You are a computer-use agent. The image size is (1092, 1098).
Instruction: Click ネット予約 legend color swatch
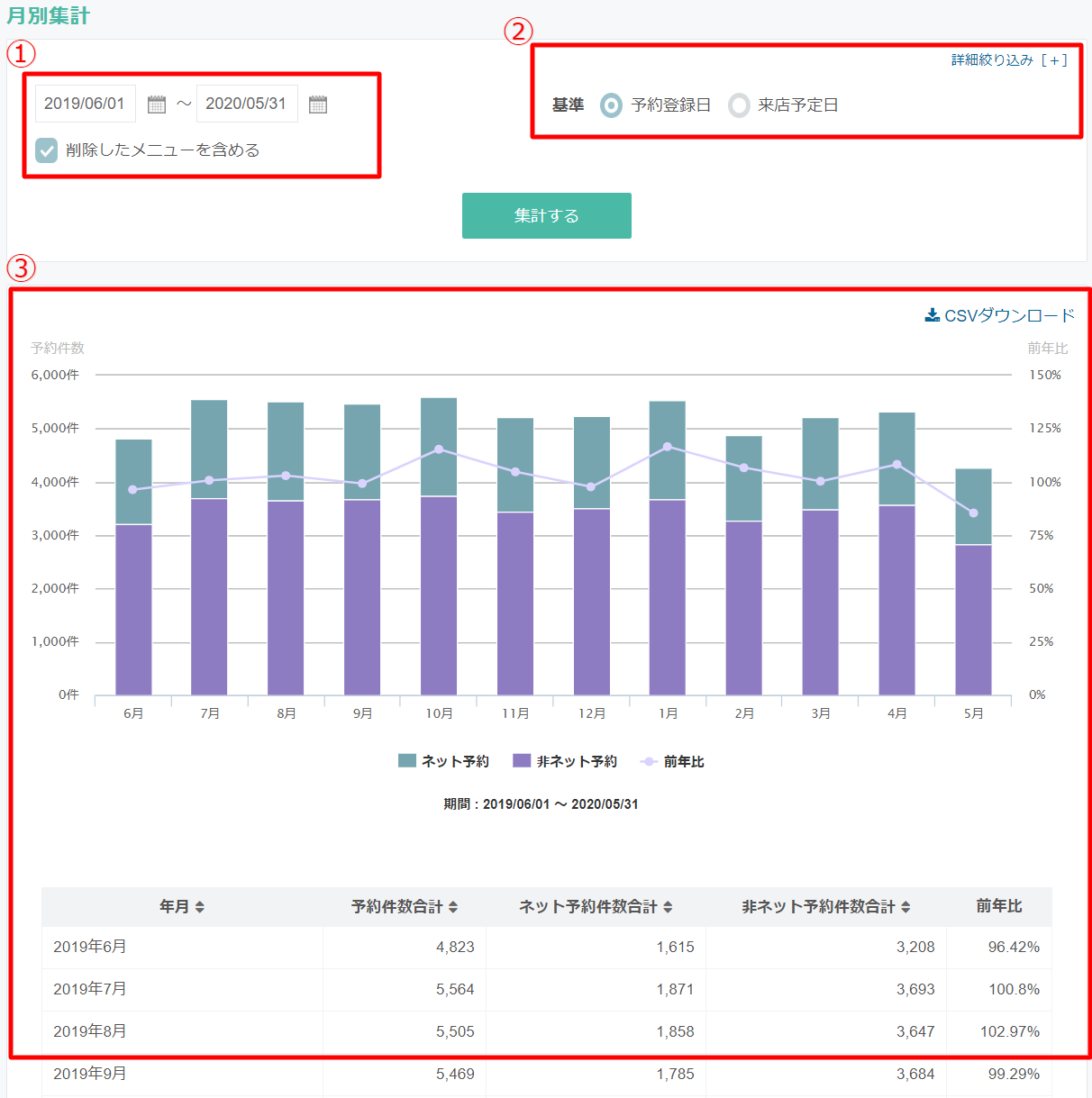[x=407, y=761]
